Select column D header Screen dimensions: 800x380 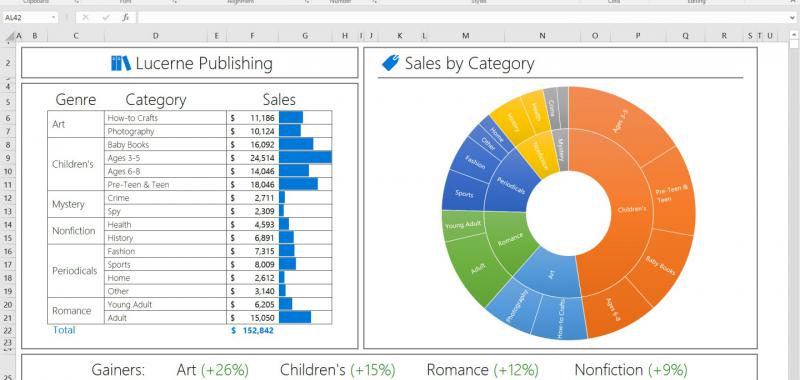pos(156,36)
